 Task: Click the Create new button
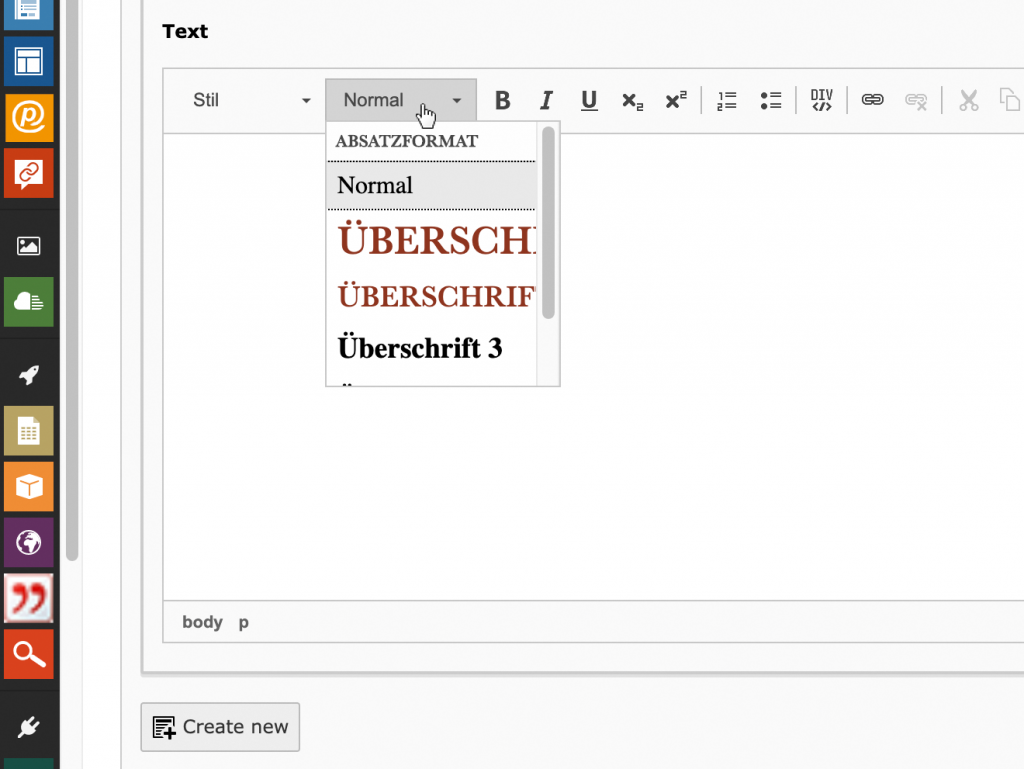pyautogui.click(x=220, y=727)
